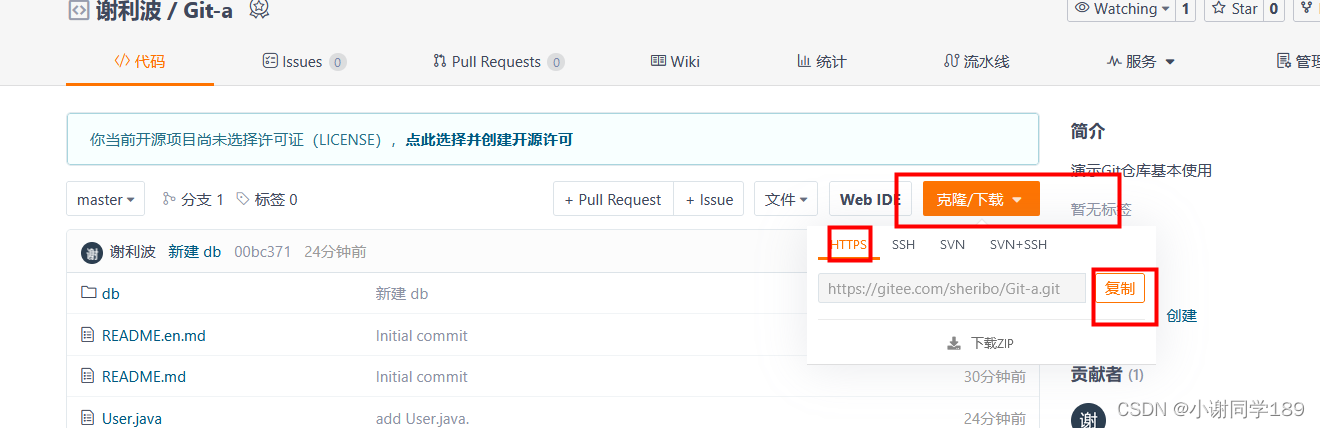Viewport: 1320px width, 428px height.
Task: Click the Star count 0
Action: [x=1274, y=9]
